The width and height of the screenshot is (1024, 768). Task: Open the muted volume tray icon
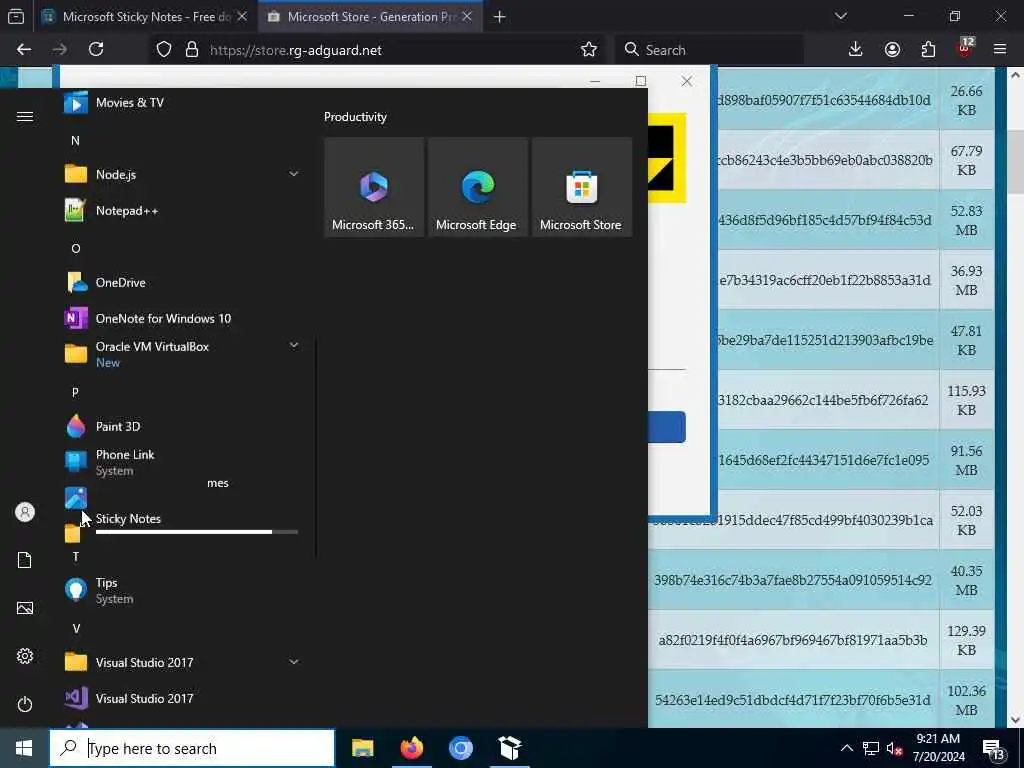click(895, 748)
